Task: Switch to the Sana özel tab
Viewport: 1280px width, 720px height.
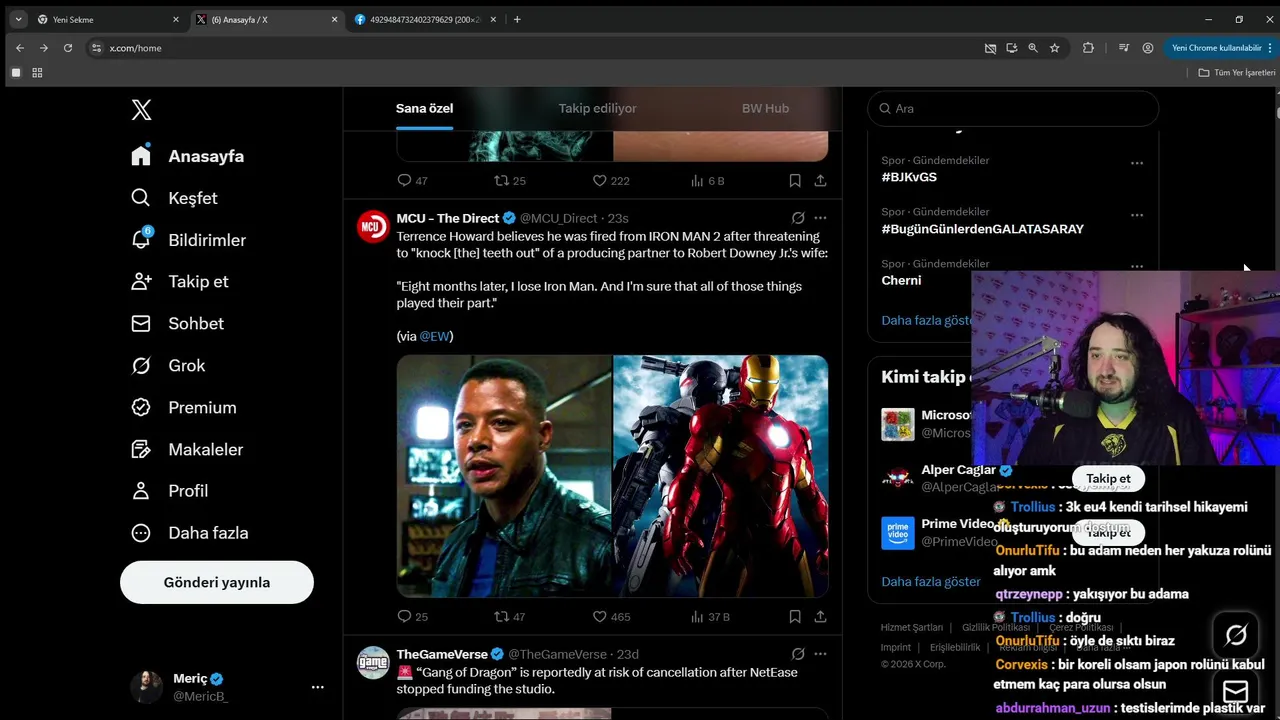Action: tap(425, 108)
